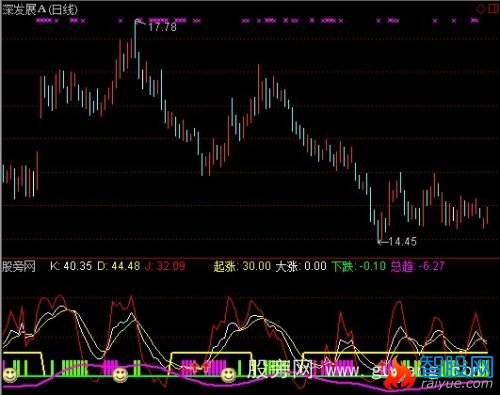Click the red diamond icon at top-right corner

tap(481, 9)
